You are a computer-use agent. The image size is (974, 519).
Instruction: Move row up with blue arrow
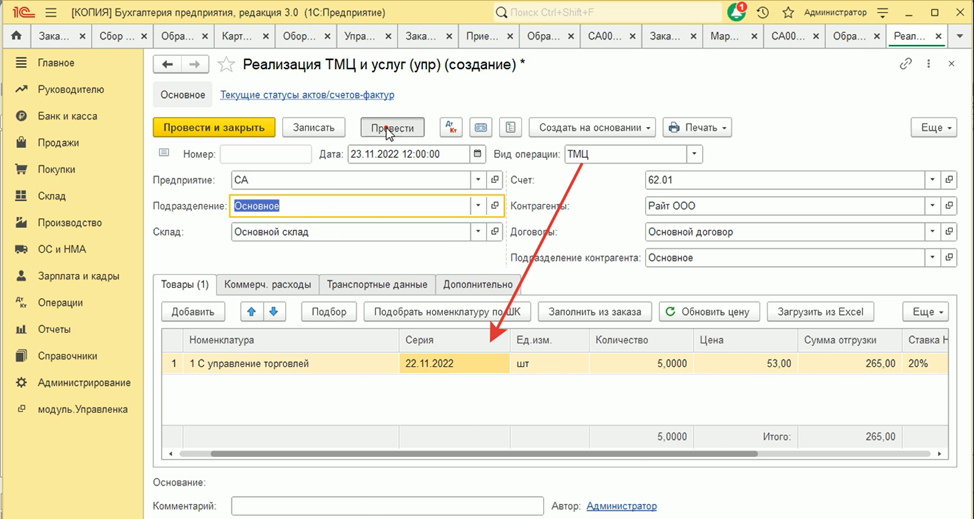click(252, 312)
